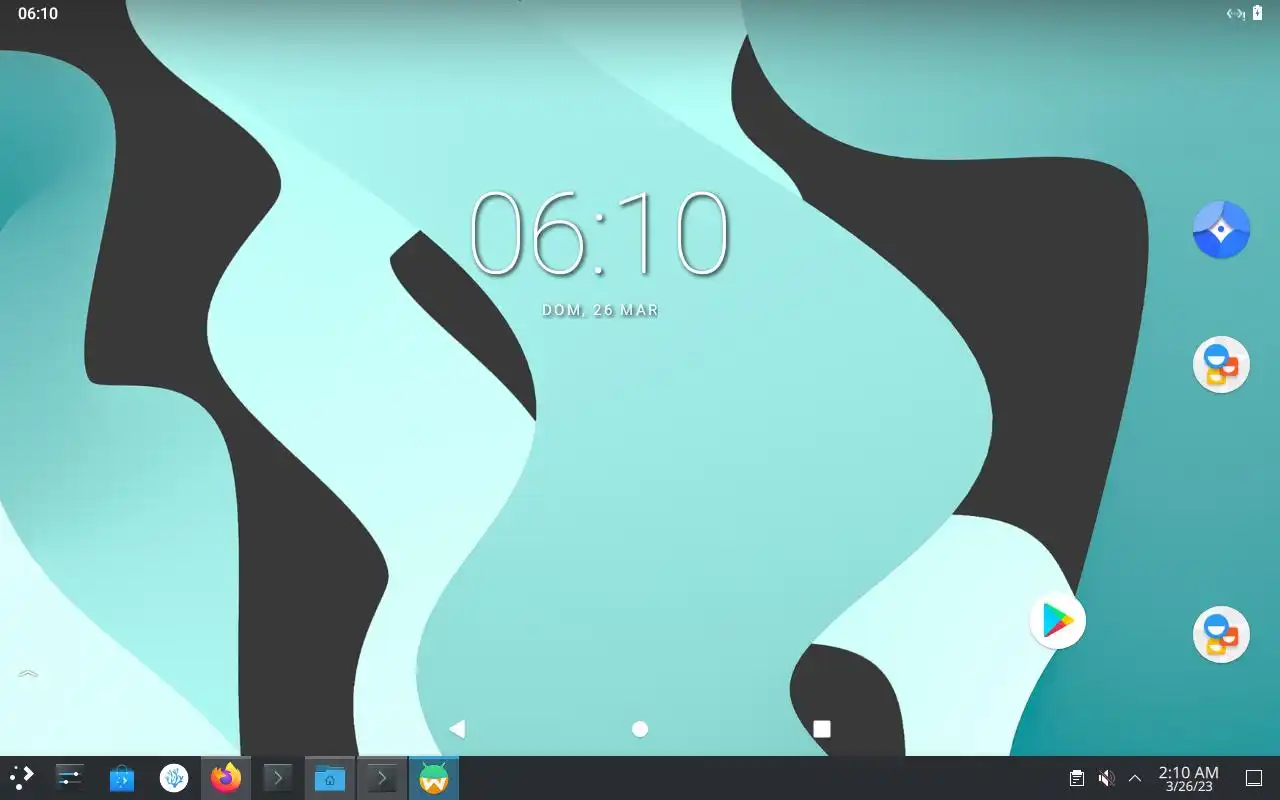Tap the large 06:10 clock widget
The width and height of the screenshot is (1280, 800).
coord(599,234)
